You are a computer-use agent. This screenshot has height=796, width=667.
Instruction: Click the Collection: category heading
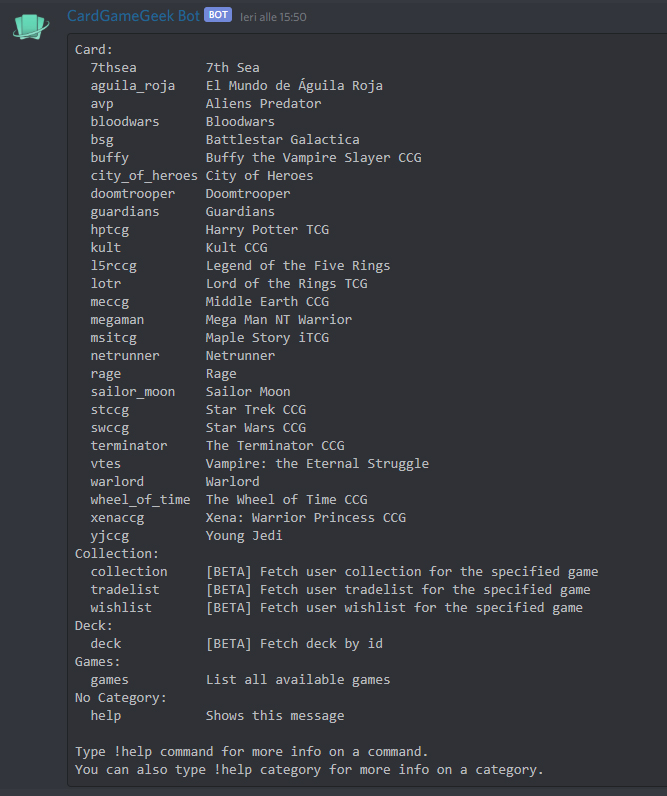pyautogui.click(x=117, y=553)
